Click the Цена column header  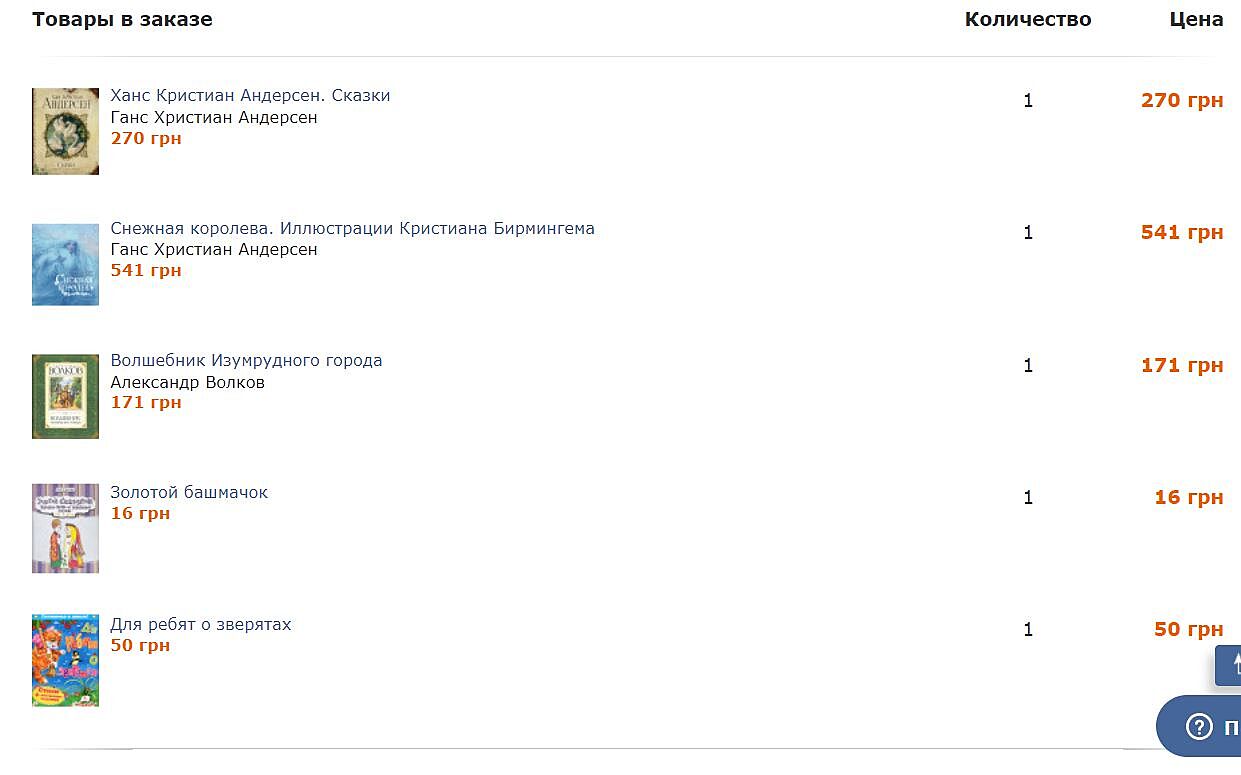tap(1196, 19)
